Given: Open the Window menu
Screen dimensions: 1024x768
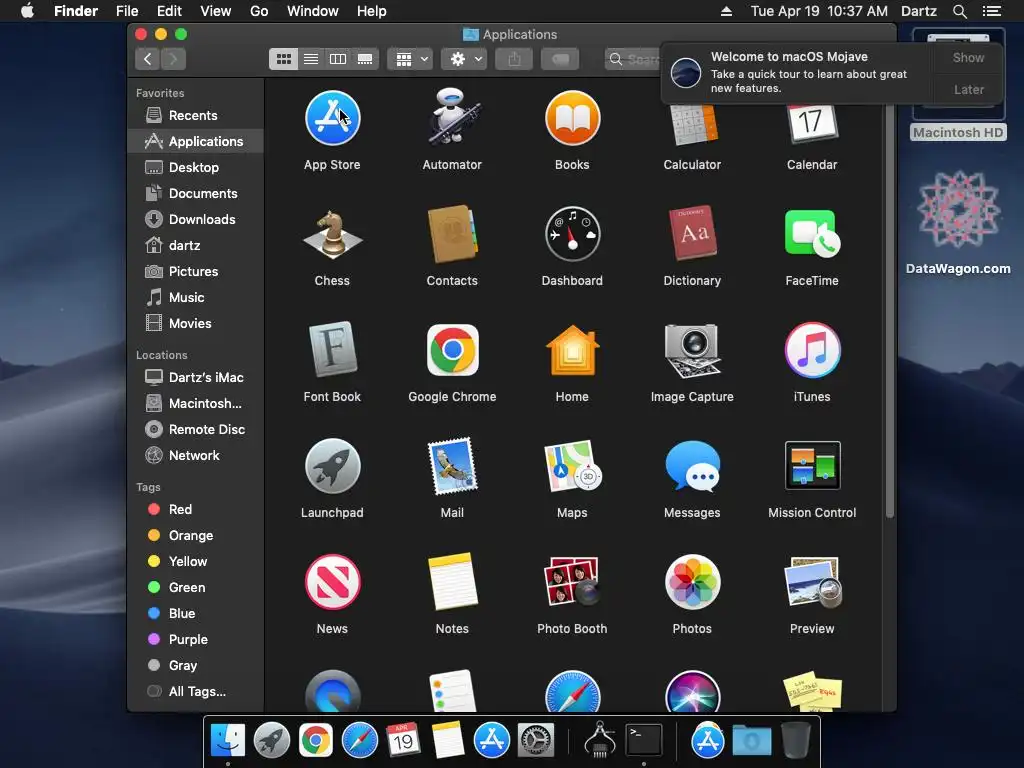Looking at the screenshot, I should (x=313, y=11).
